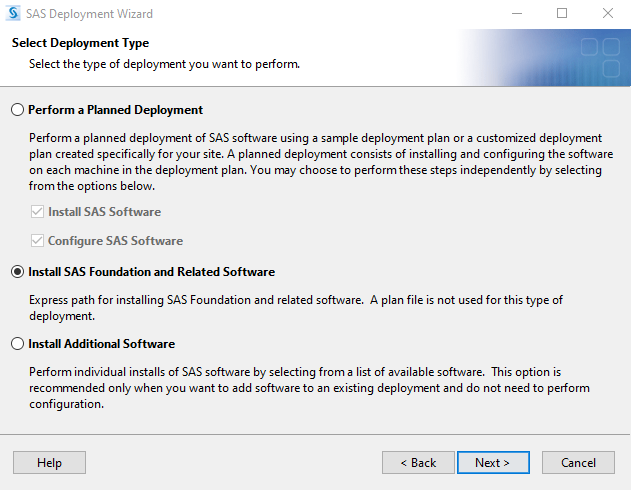Click the Install Additional Software label text
The height and width of the screenshot is (490, 631).
point(101,344)
